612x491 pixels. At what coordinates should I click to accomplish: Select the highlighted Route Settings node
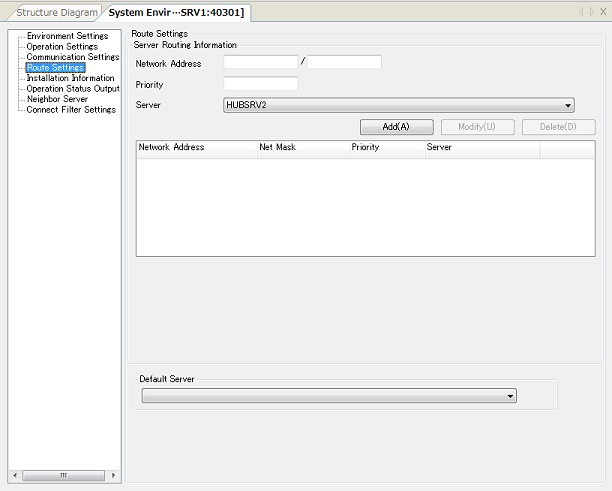(x=55, y=68)
